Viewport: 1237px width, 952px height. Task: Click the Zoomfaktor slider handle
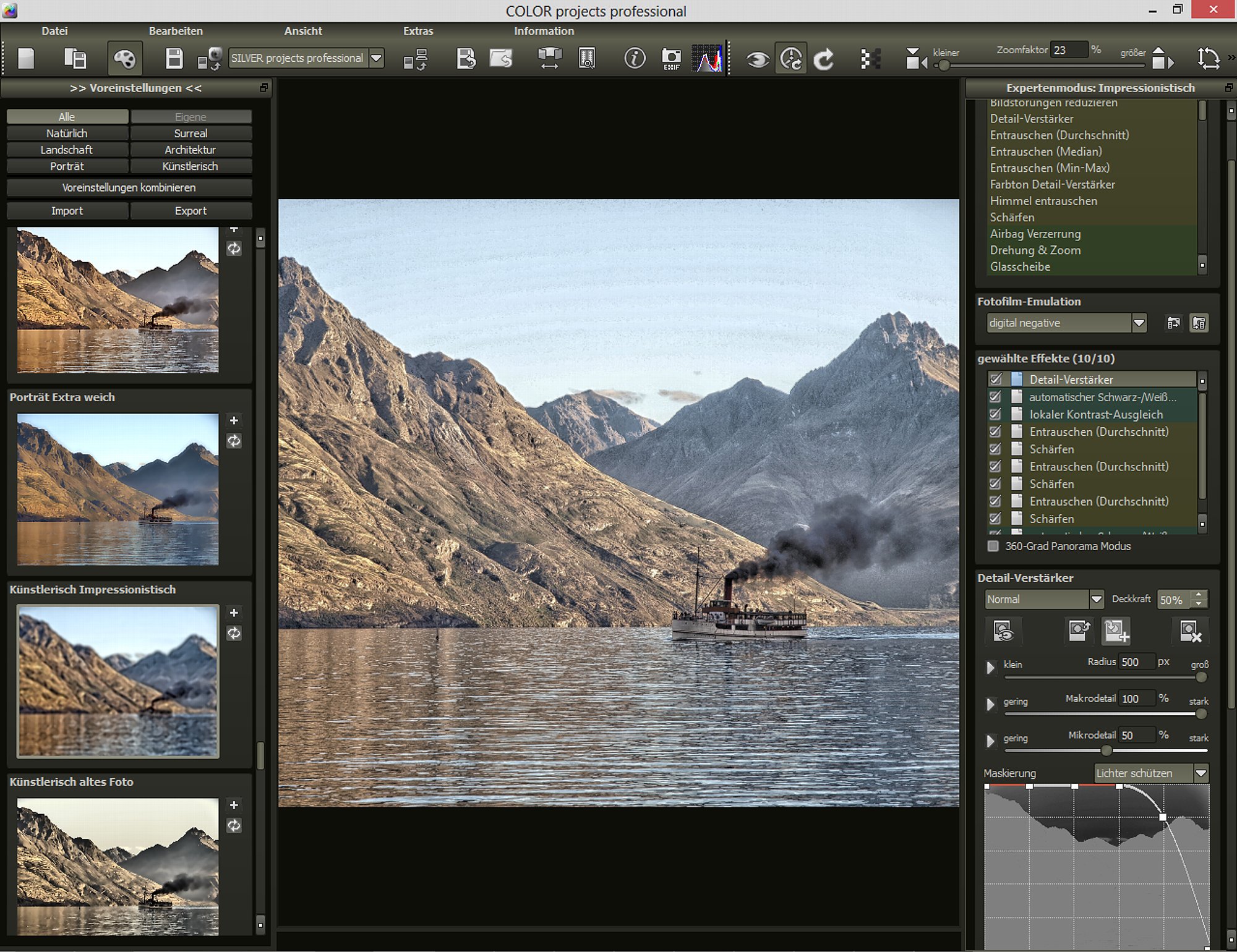point(944,65)
